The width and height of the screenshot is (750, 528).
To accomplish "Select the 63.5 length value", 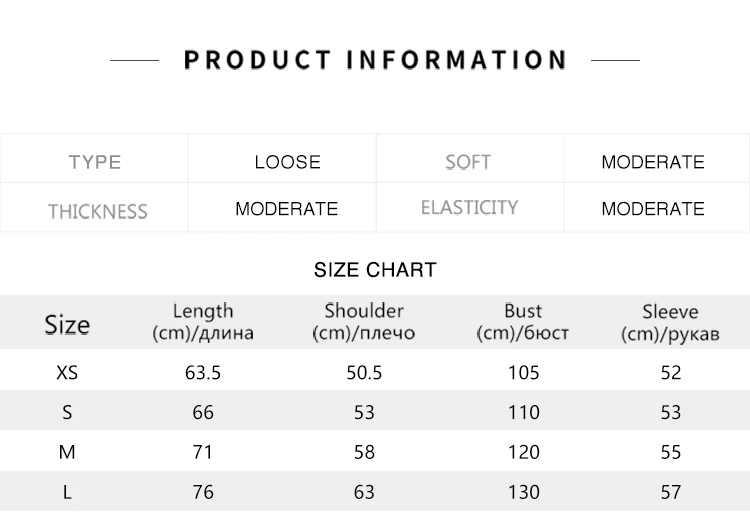I will (203, 373).
